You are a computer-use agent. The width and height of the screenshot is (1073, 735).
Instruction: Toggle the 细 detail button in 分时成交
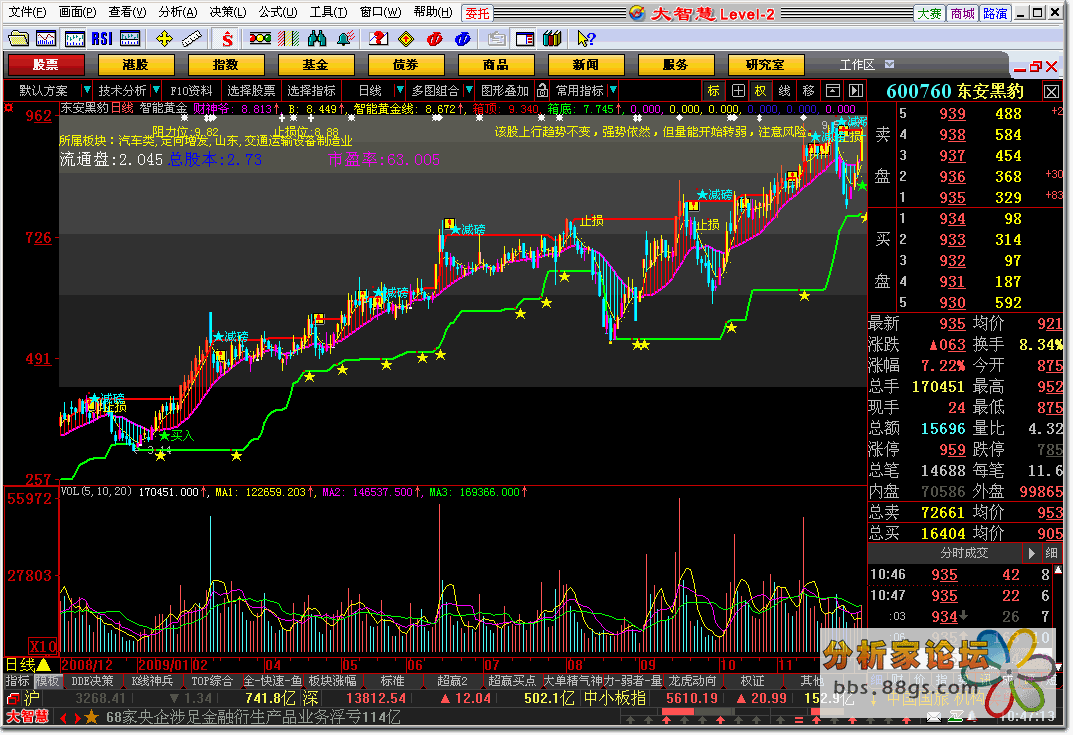click(1051, 553)
